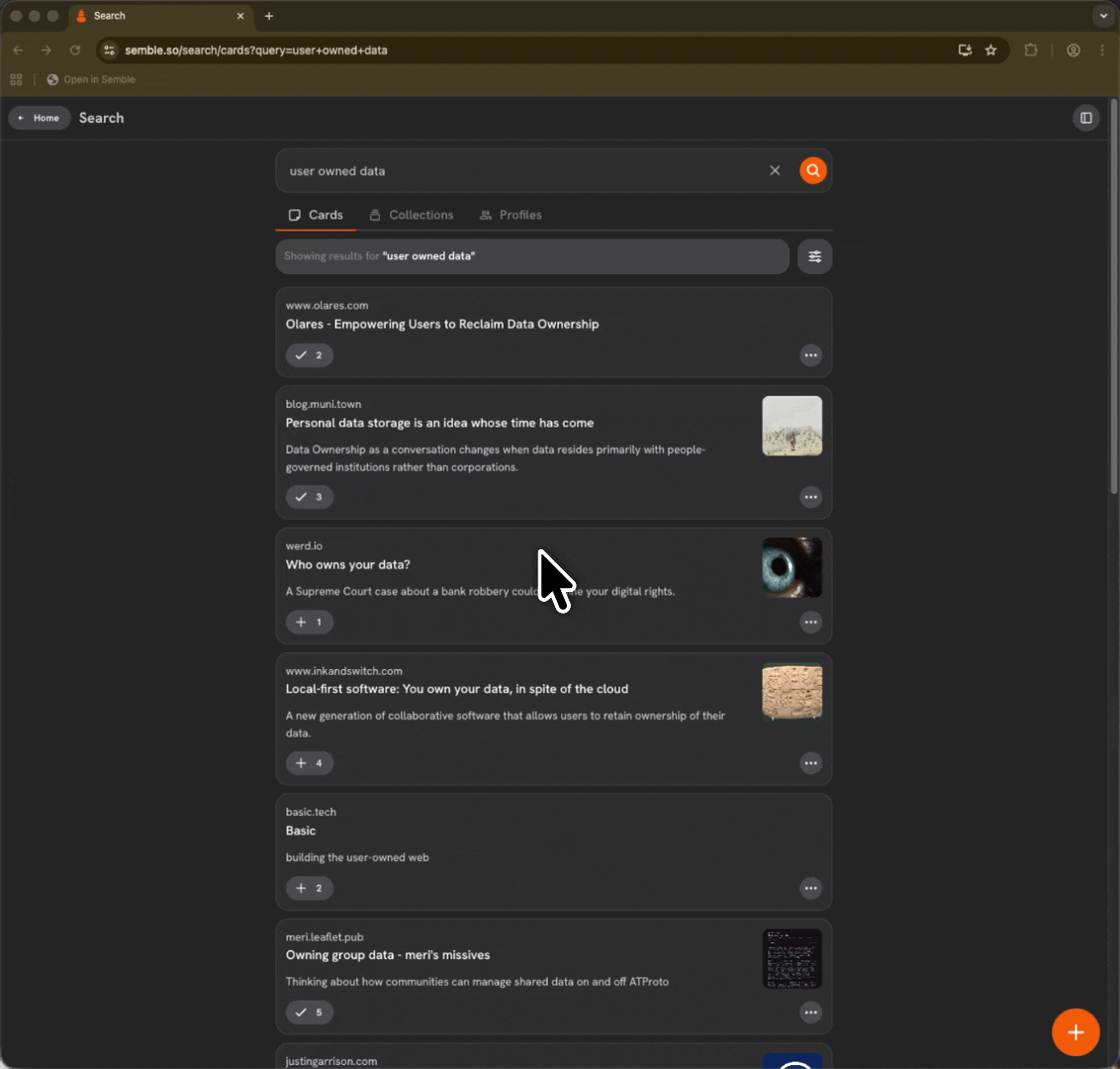Toggle saved checkmark on Olares card
Image resolution: width=1120 pixels, height=1069 pixels.
310,355
